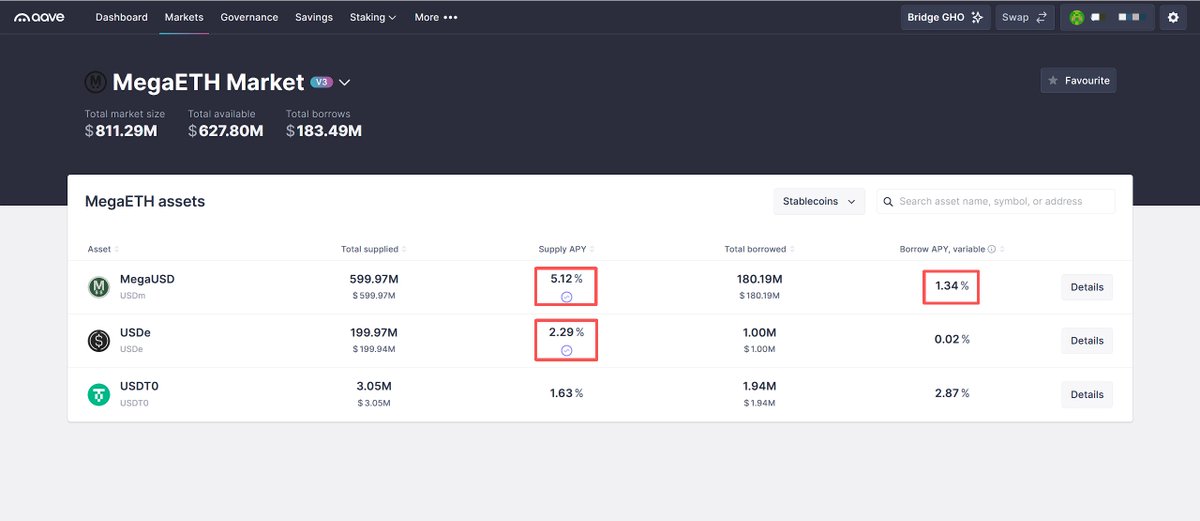This screenshot has width=1200, height=521.
Task: Go to the Dashboard tab
Action: click(121, 17)
